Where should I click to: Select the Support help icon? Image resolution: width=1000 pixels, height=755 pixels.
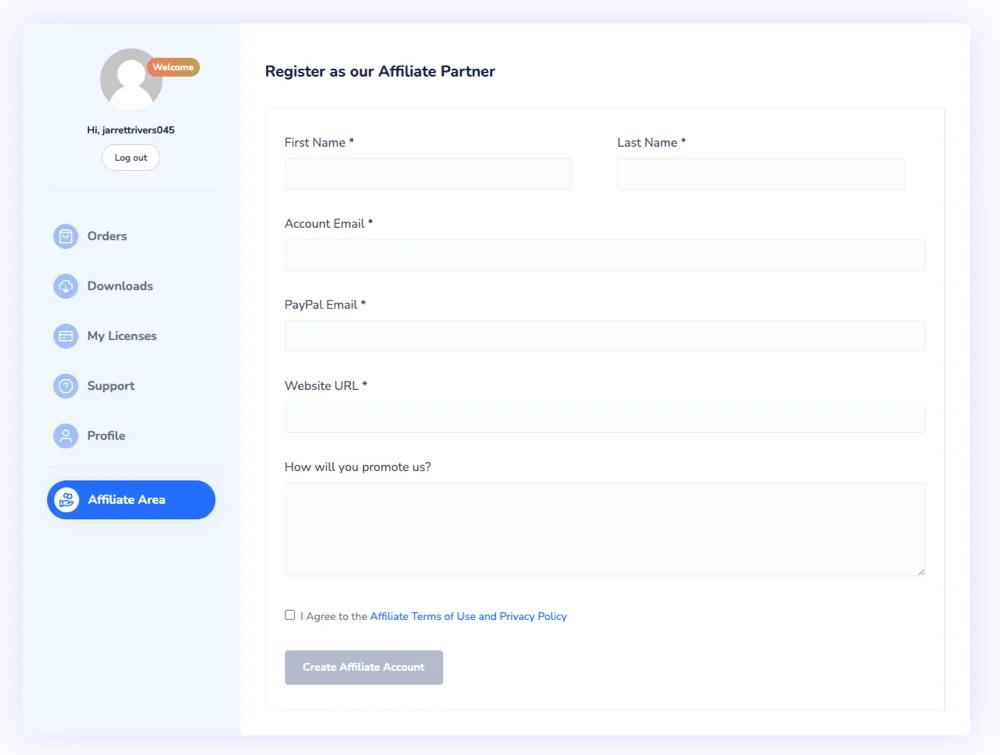[x=64, y=386]
